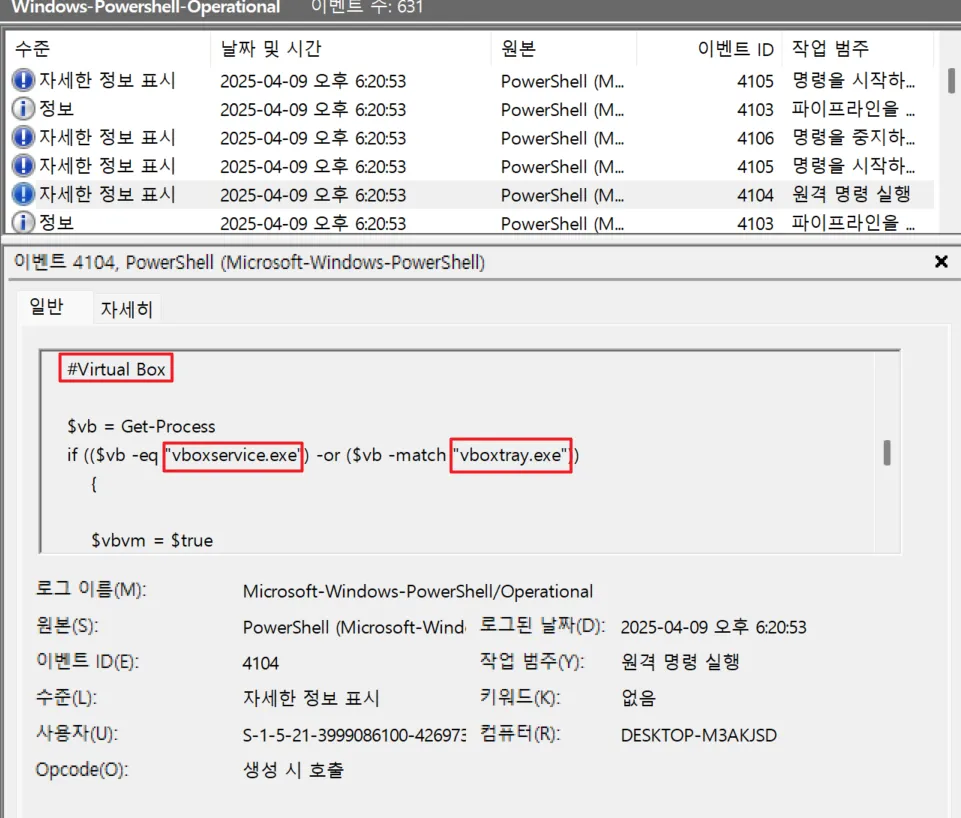Click logged date 2025-04-09 오후 6:20:53 value
The width and height of the screenshot is (961, 818).
click(713, 627)
